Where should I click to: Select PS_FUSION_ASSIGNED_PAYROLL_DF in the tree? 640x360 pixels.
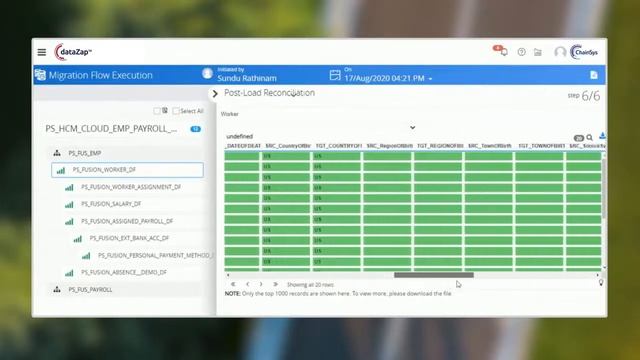[x=127, y=221]
